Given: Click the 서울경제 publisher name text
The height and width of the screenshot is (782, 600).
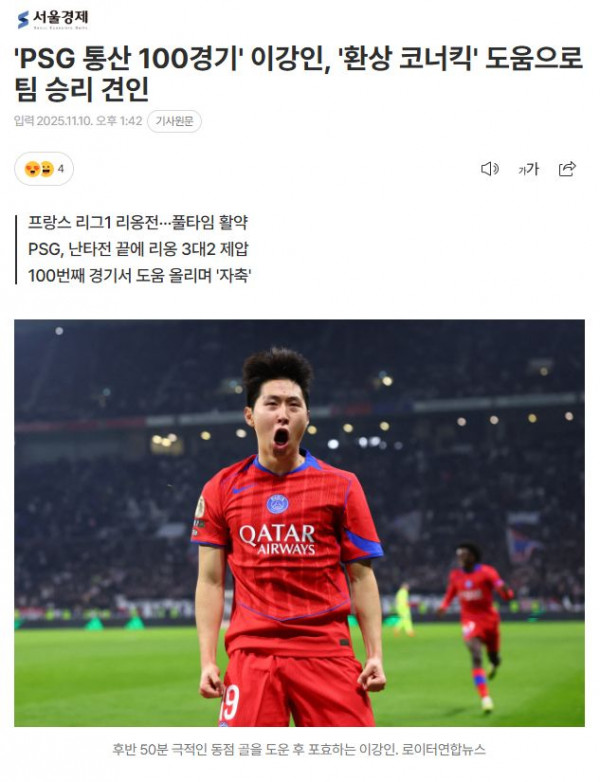Looking at the screenshot, I should point(61,17).
